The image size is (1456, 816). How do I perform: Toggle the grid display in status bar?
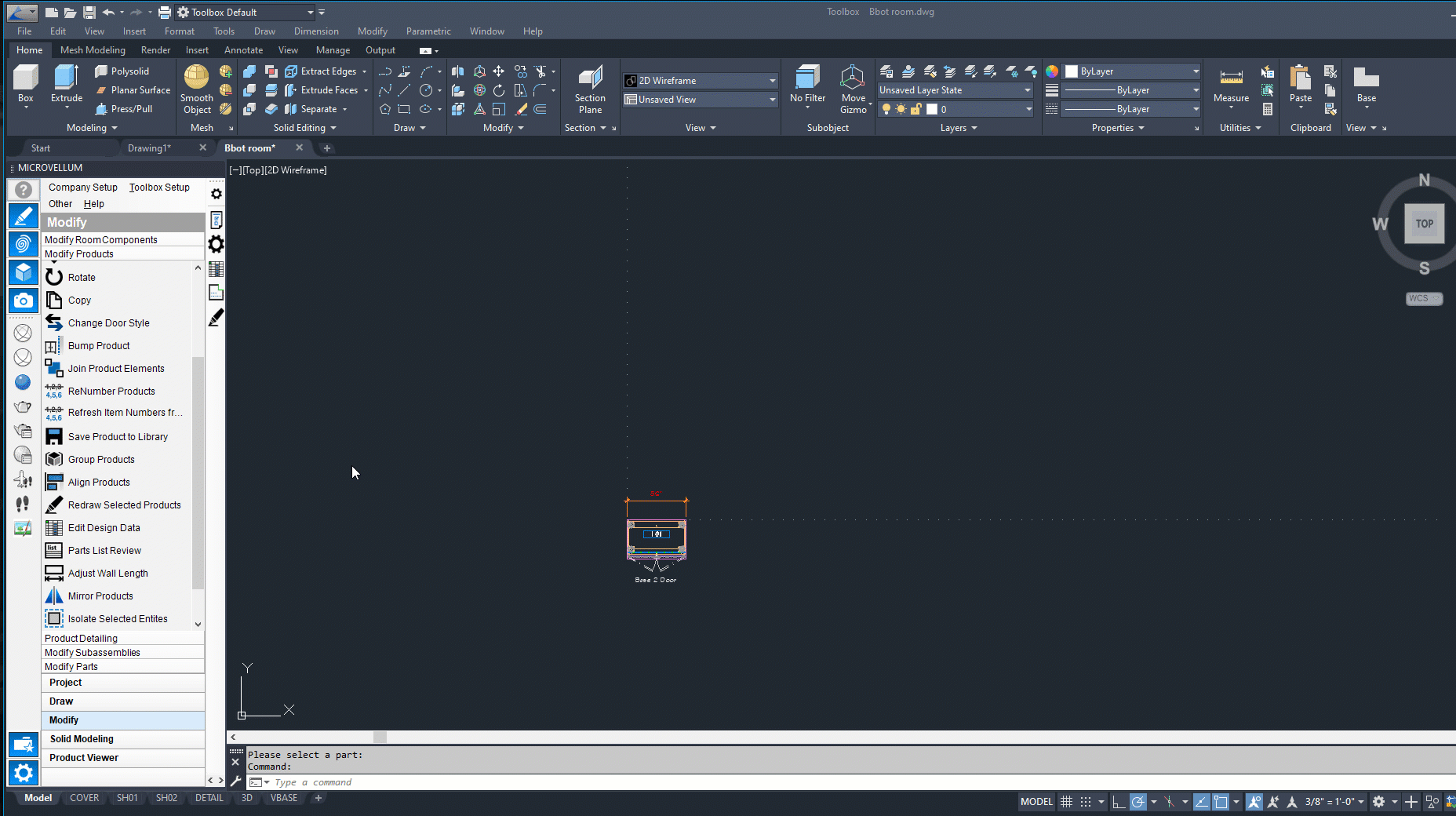[1066, 802]
